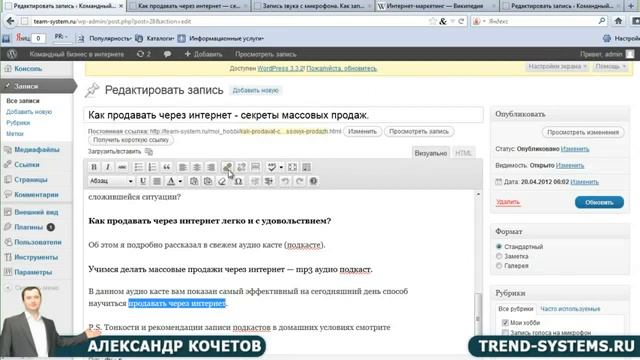This screenshot has height=360, width=640.
Task: Focus the post title input field
Action: (x=284, y=115)
